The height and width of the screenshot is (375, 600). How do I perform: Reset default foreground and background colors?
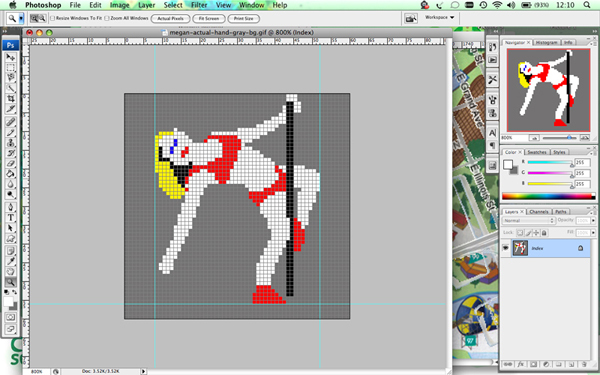click(x=7, y=292)
